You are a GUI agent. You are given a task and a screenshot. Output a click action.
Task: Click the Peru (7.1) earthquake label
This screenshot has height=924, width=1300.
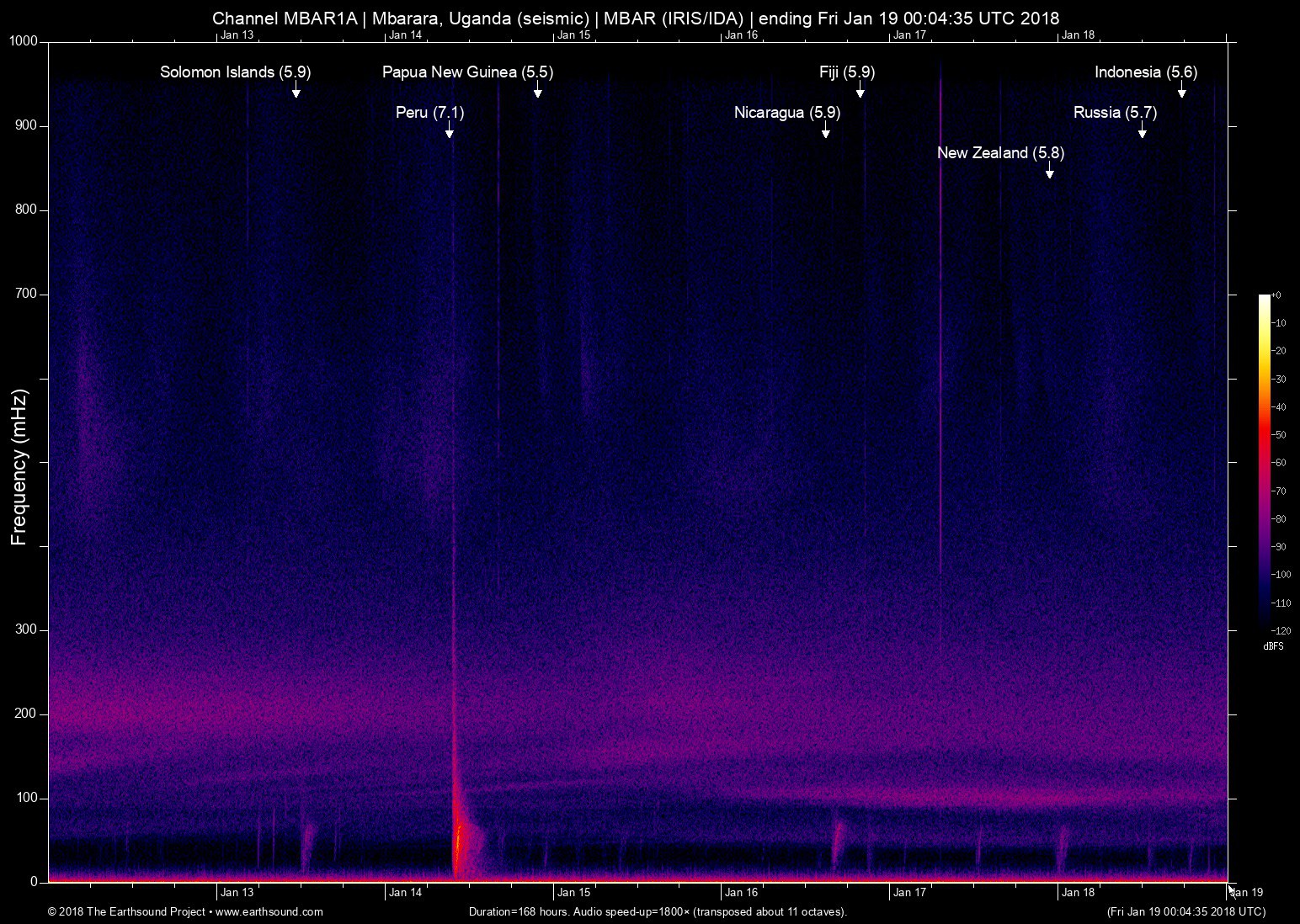point(429,113)
